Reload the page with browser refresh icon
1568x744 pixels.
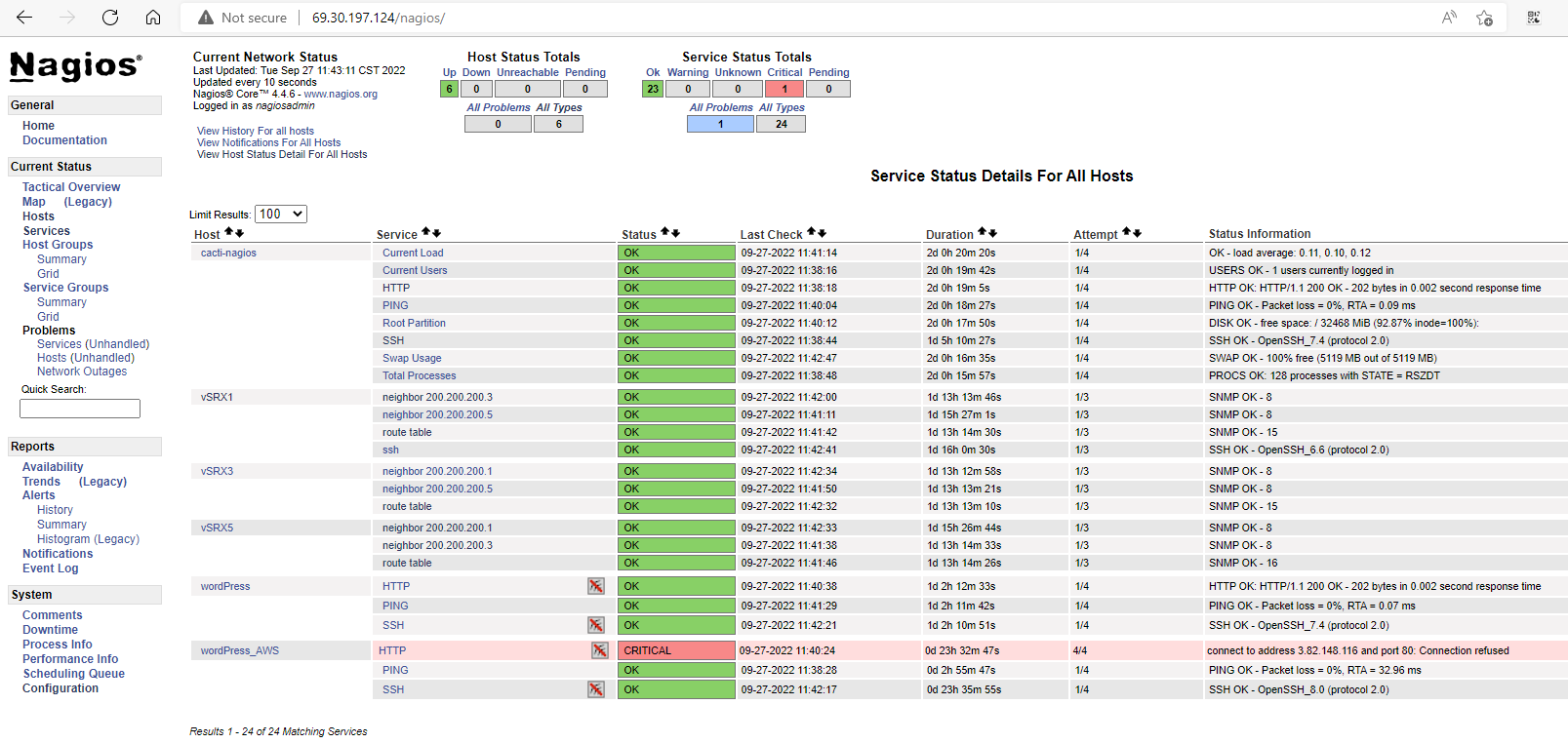[110, 18]
